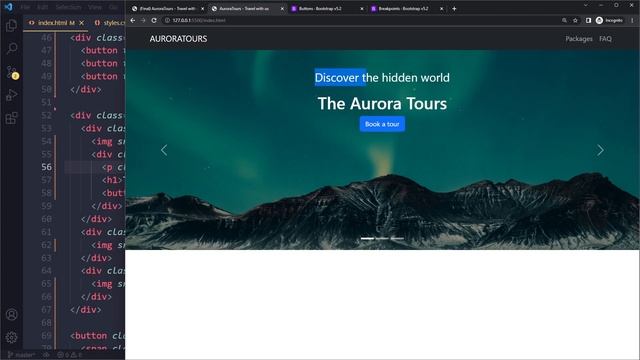
Task: Go back with browser back arrow
Action: (133, 20)
